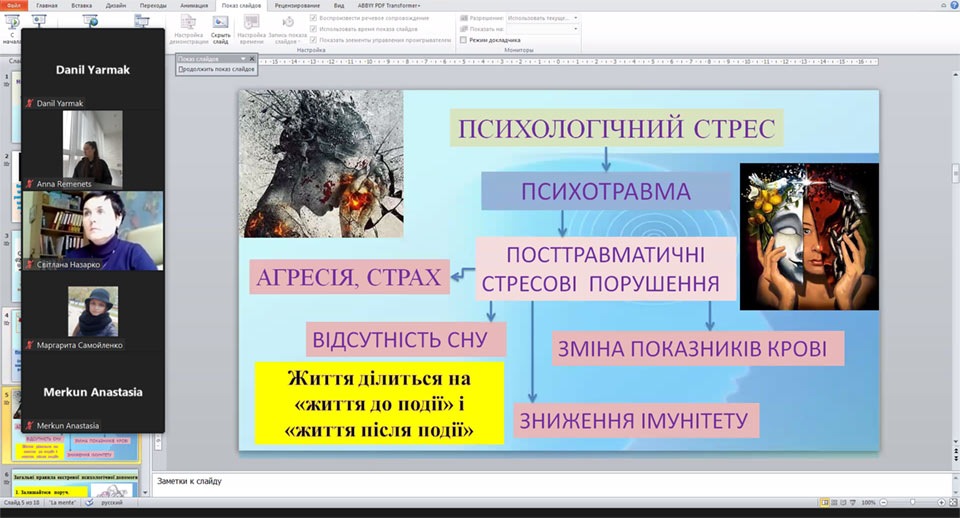Select ЗНИЖЕННЯ ІМУНІТЕТУ text box

(636, 420)
